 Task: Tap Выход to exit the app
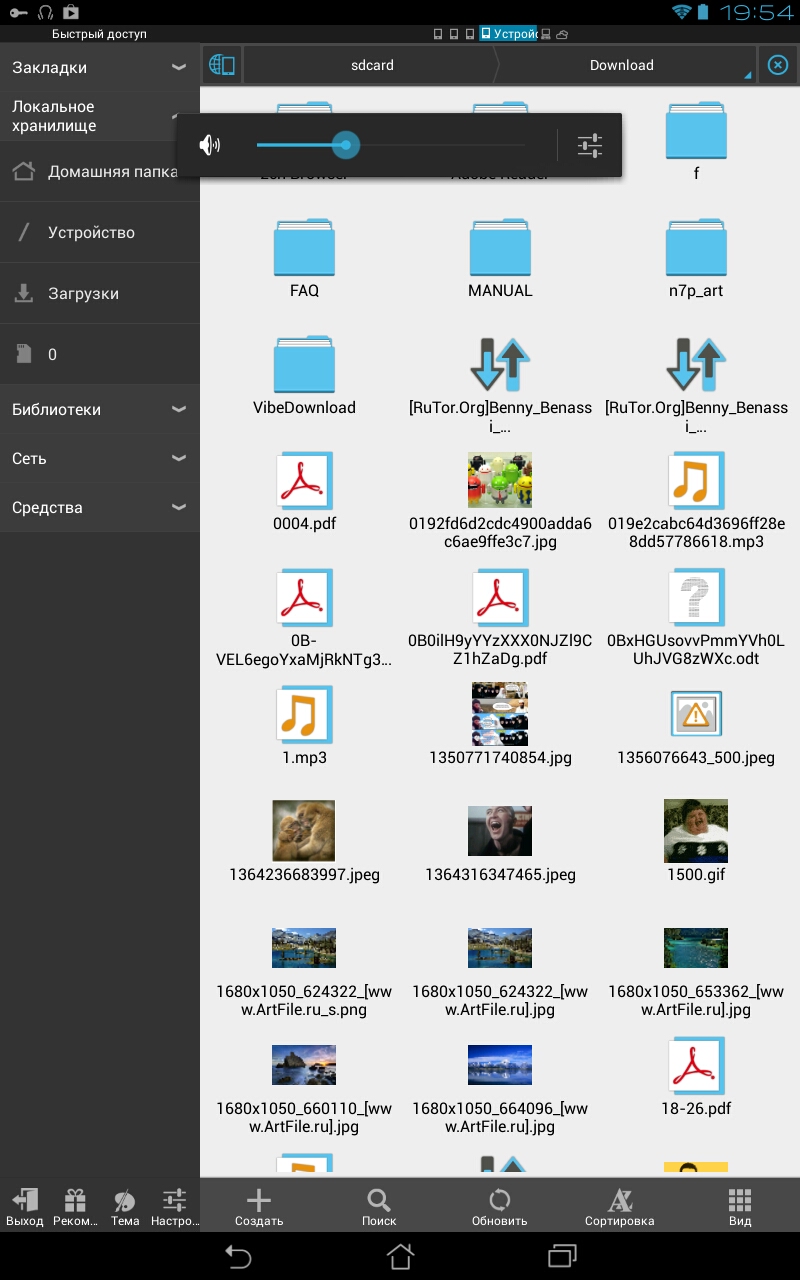click(x=25, y=1206)
